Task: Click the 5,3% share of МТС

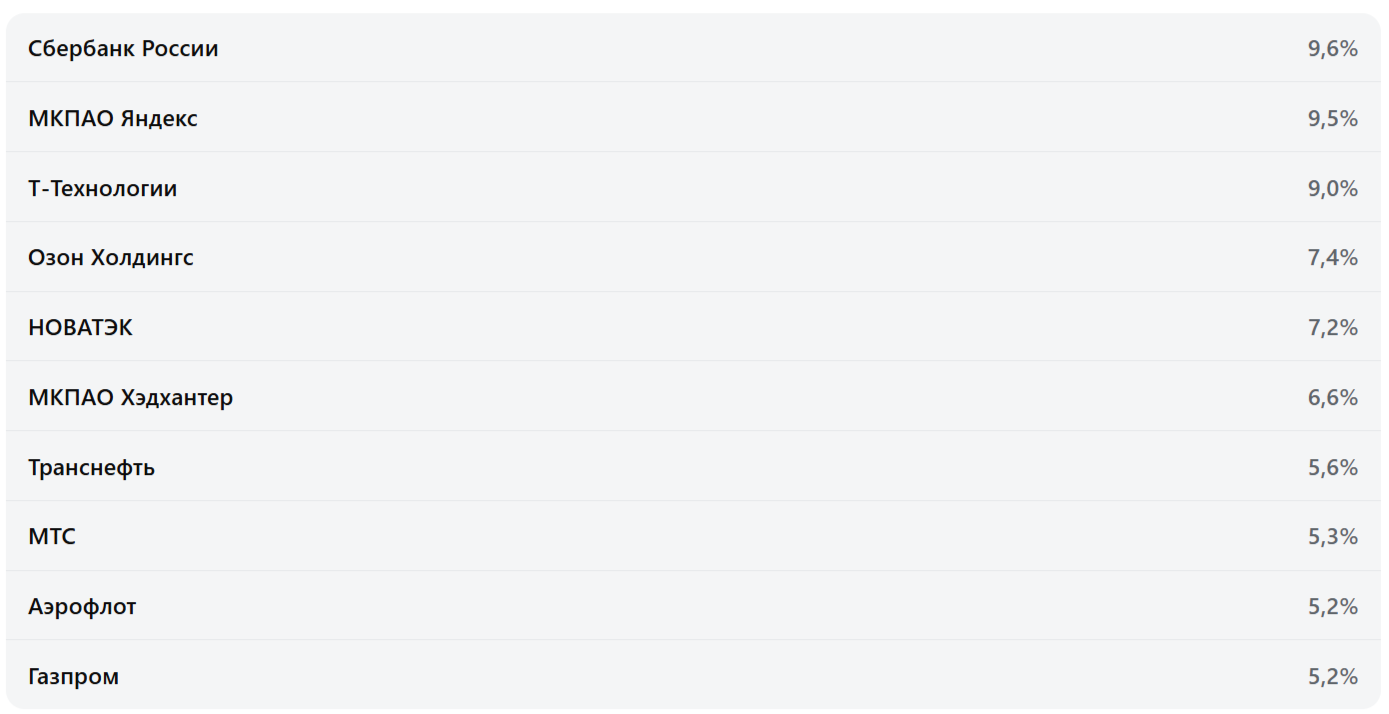Action: pos(1332,537)
